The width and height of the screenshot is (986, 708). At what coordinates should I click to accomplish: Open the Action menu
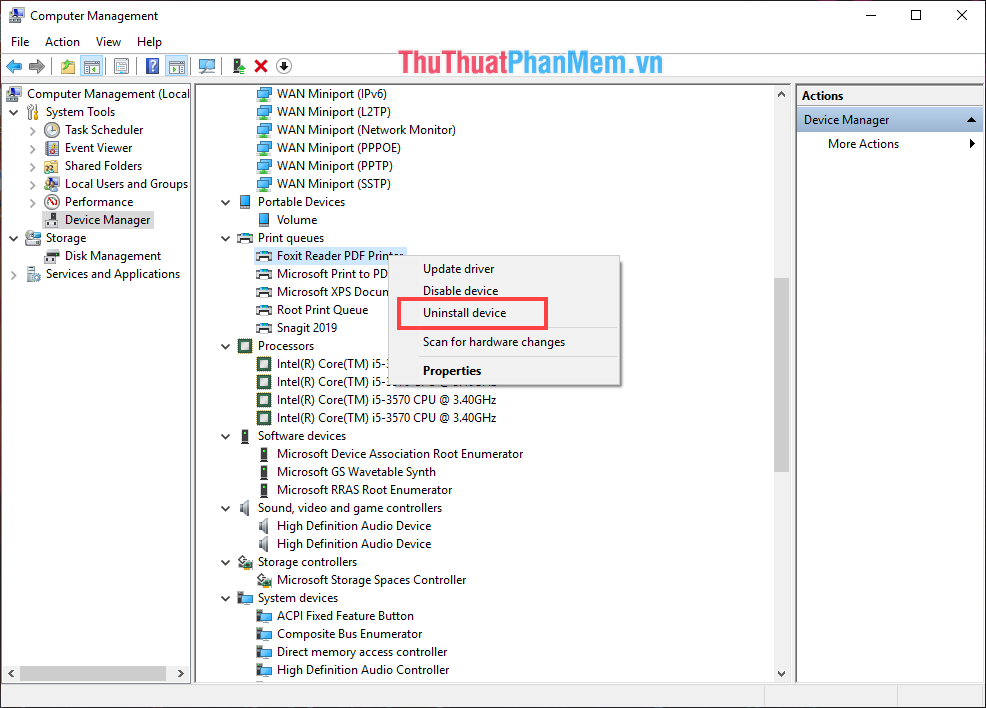coord(62,41)
